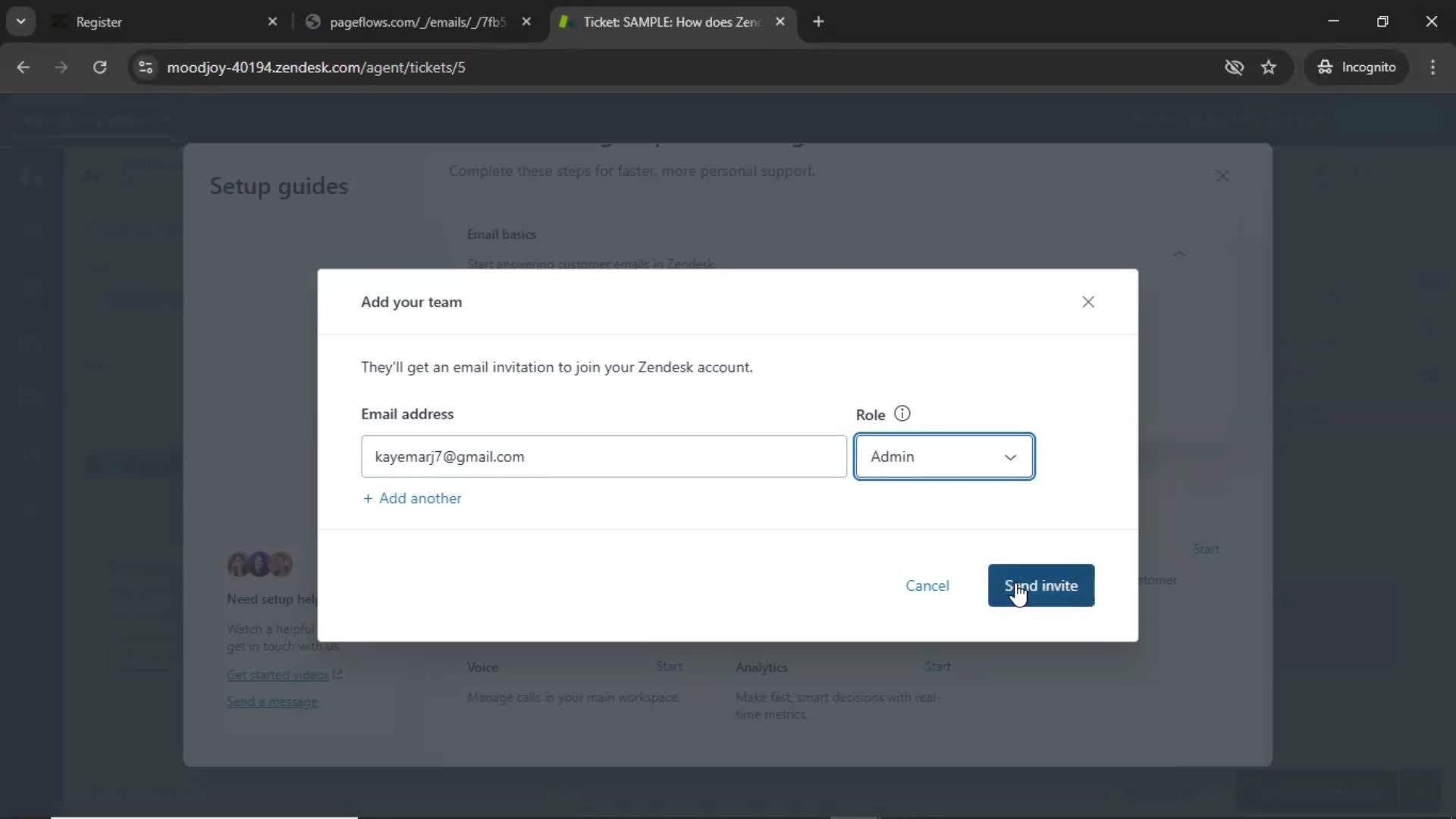
Task: Open the tab search dropdown
Action: 20,22
